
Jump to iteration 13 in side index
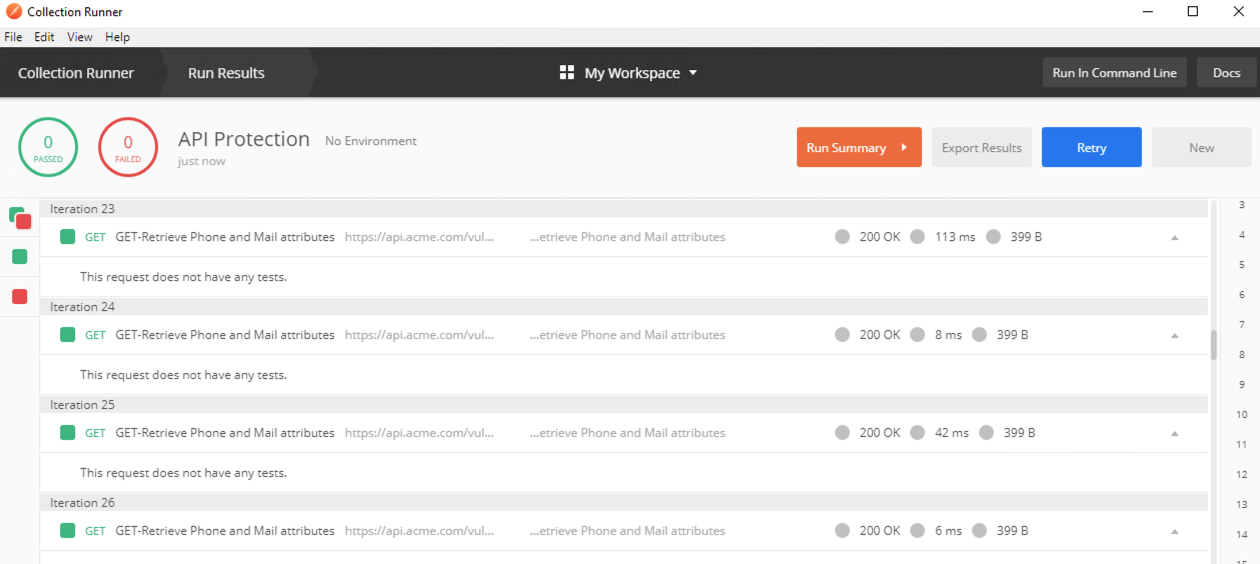tap(1241, 504)
